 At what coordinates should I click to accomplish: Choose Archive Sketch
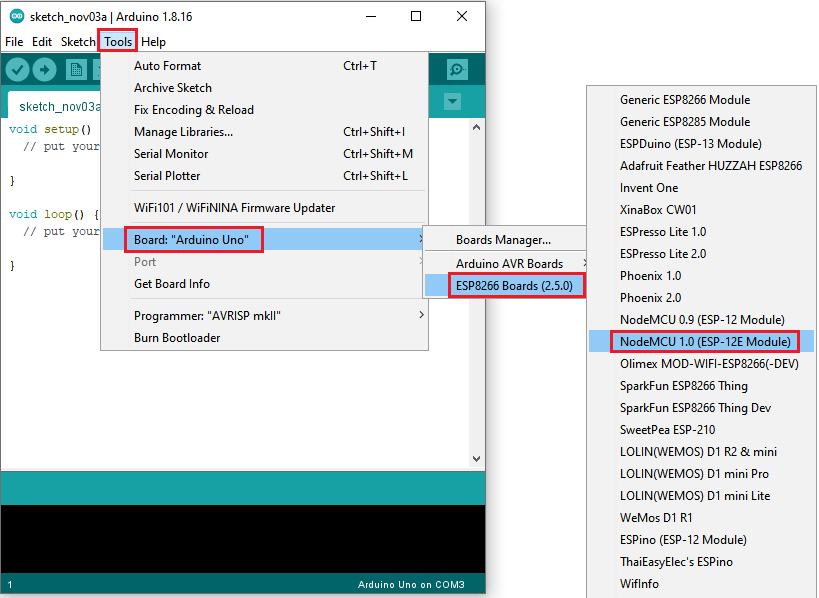coord(265,88)
